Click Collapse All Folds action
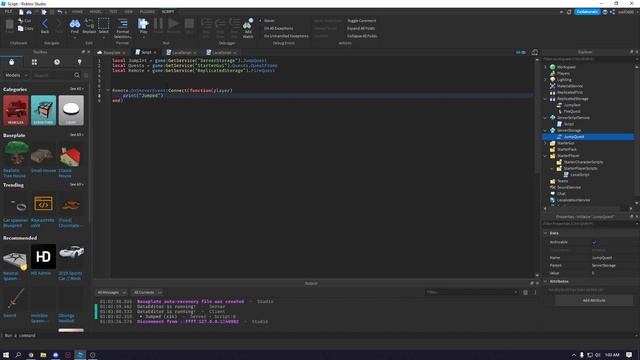The width and height of the screenshot is (640, 360). 362,36
